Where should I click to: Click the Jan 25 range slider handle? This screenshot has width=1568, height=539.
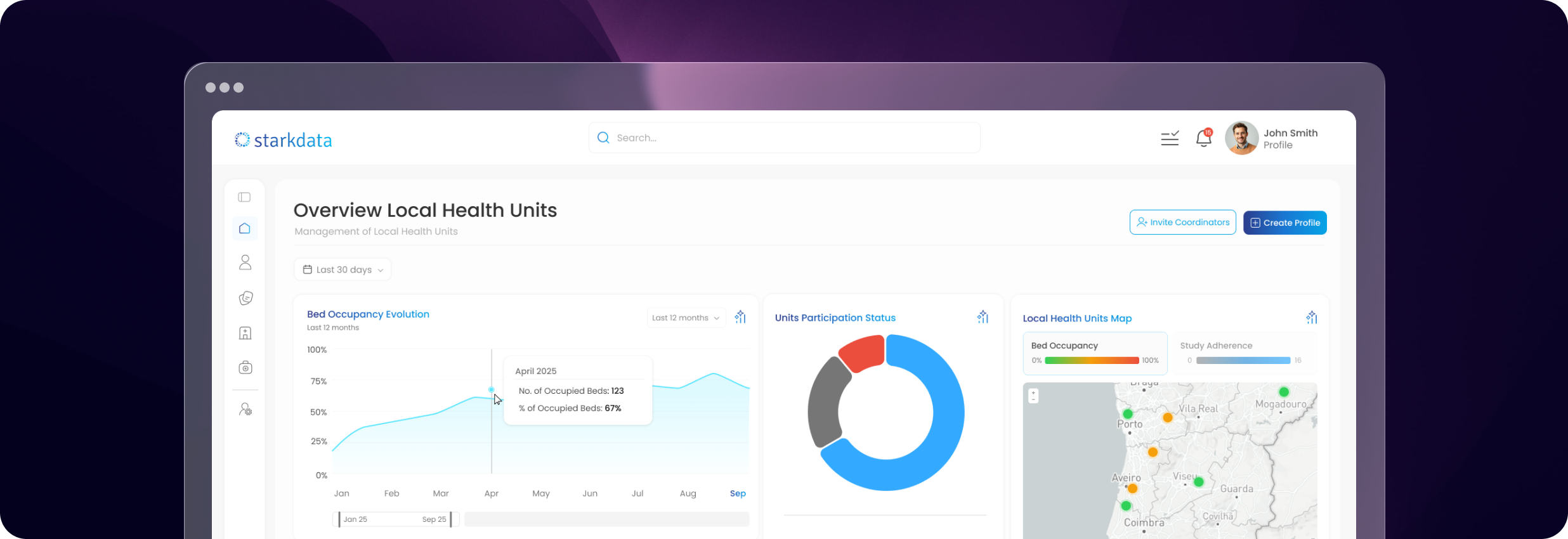coord(339,519)
